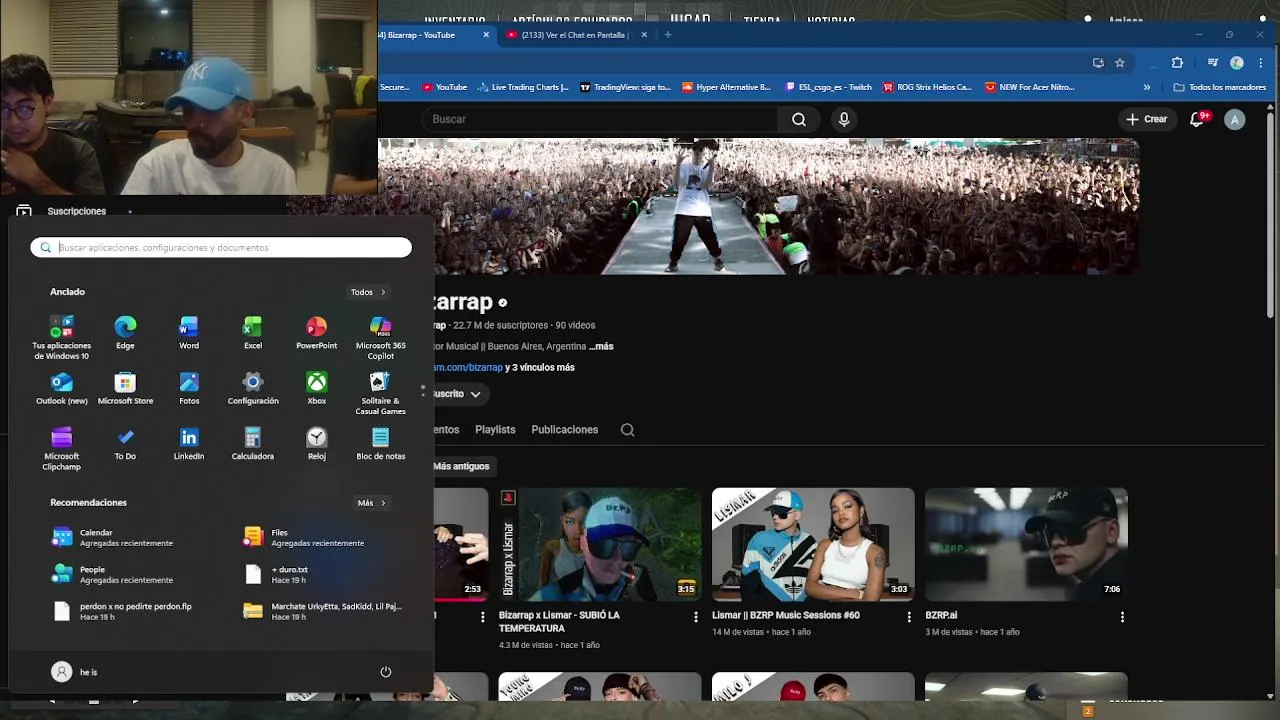Open LinkedIn app
1280x720 pixels.
(x=189, y=444)
